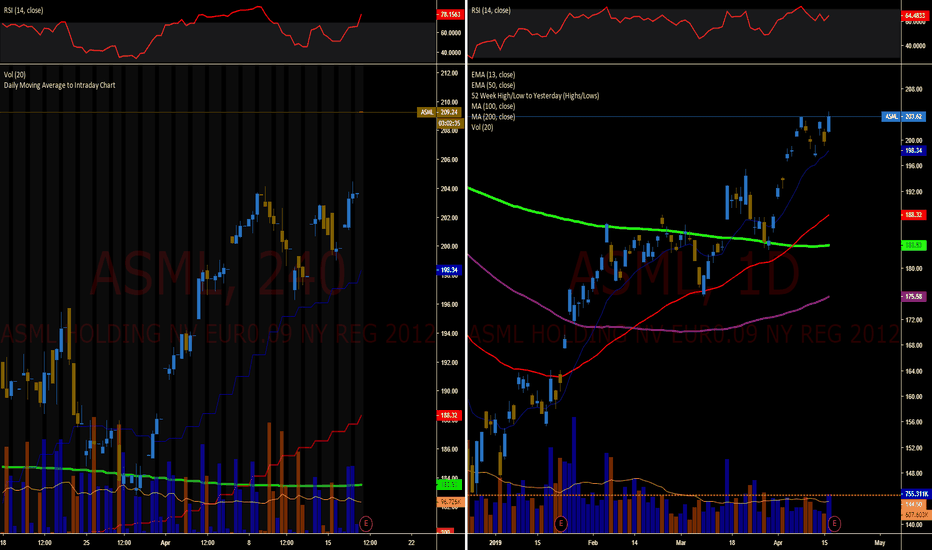932x550 pixels.
Task: Click the 25 date label on left time axis
Action: click(87, 542)
